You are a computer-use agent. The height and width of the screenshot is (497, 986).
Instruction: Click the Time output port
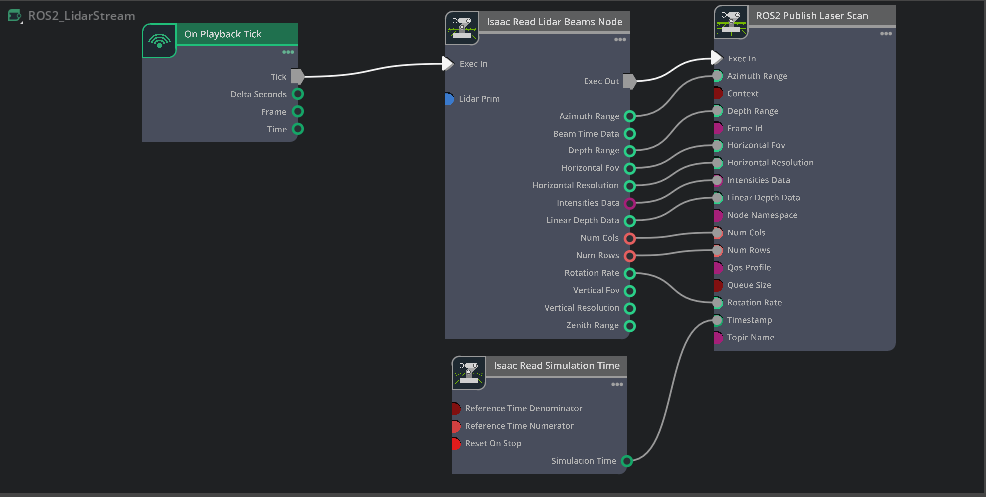point(298,129)
